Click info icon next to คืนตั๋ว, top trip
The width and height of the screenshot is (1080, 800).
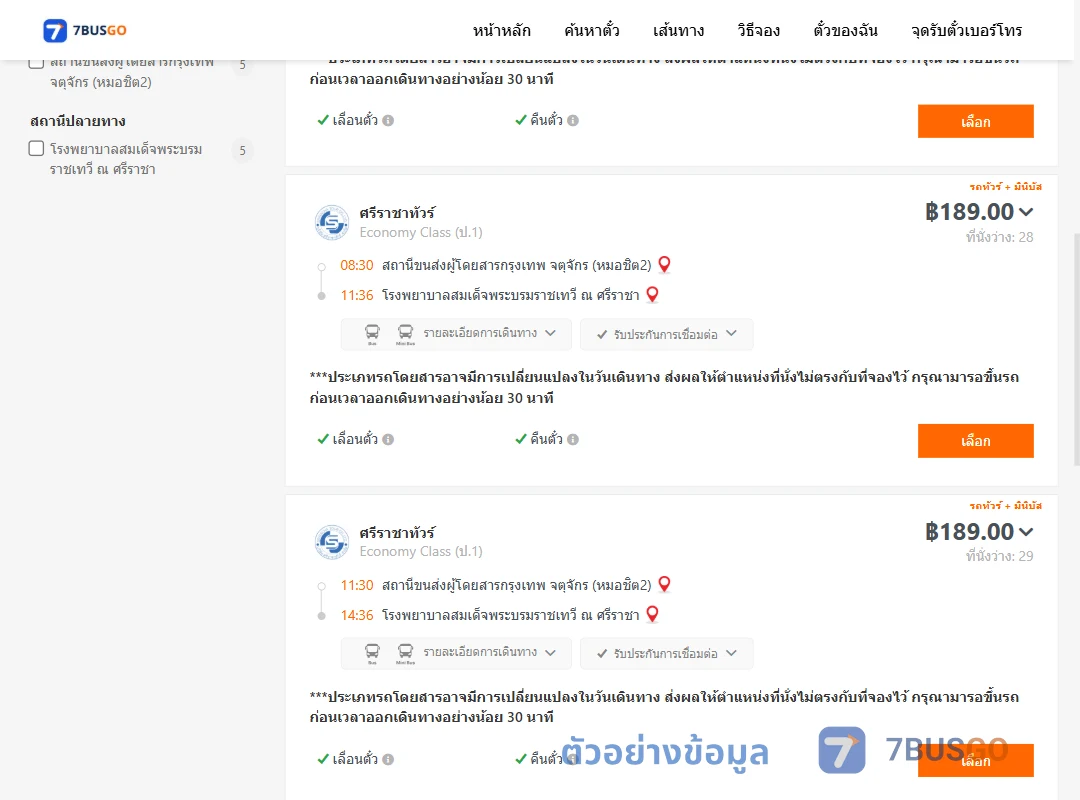(x=573, y=121)
